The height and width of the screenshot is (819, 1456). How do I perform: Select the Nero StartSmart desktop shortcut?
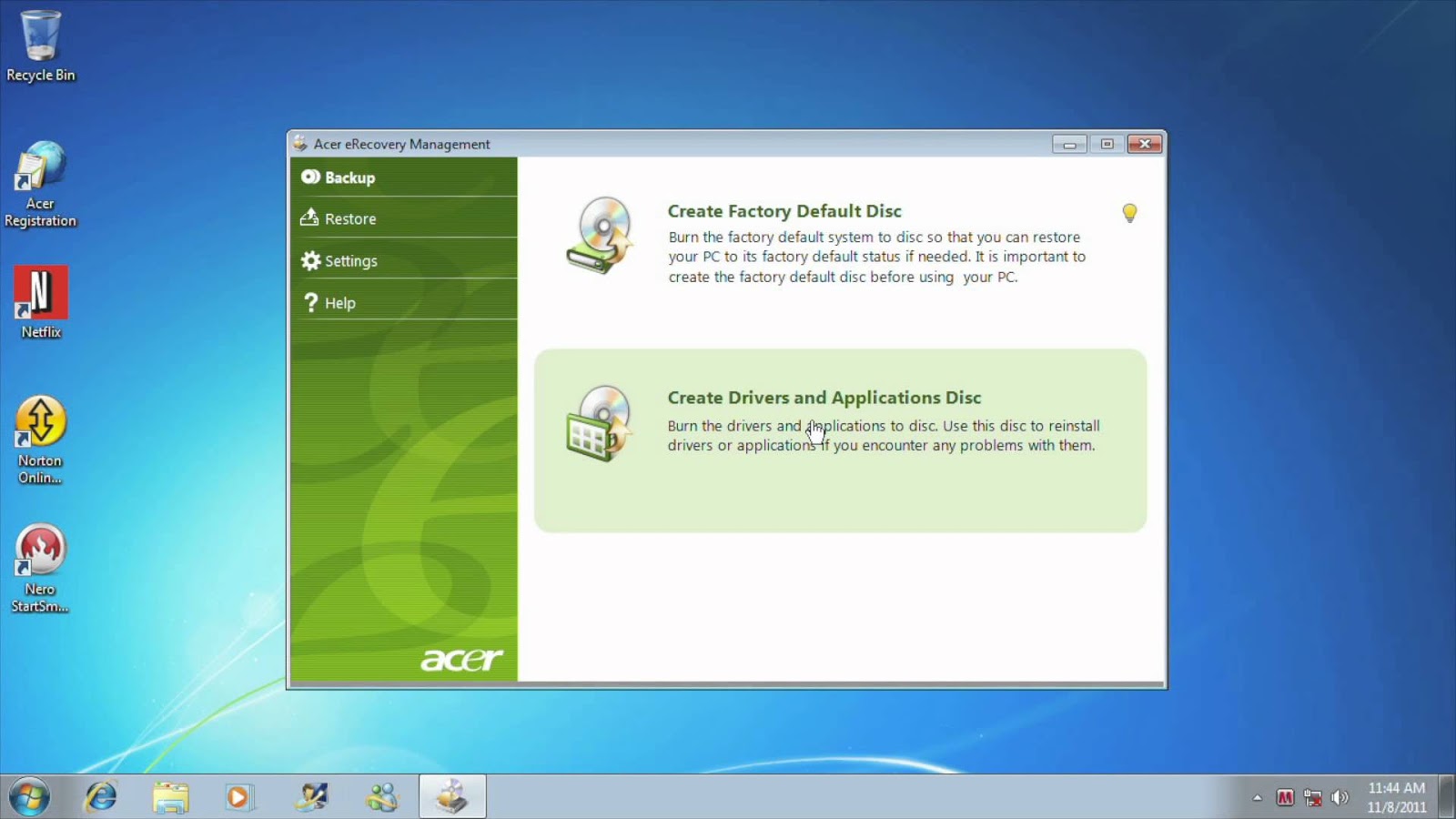coord(40,569)
